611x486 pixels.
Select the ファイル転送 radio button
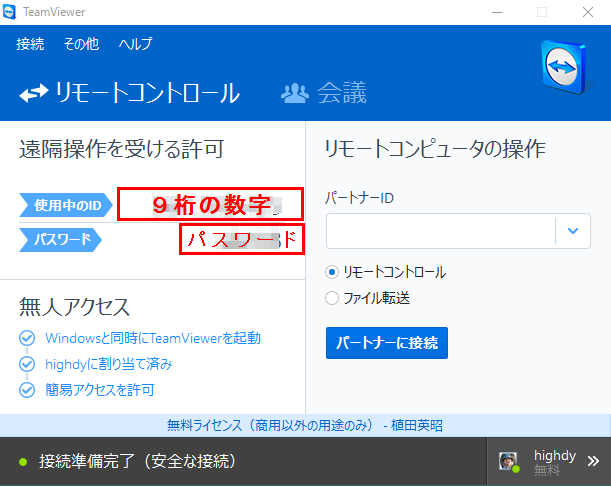[332, 298]
